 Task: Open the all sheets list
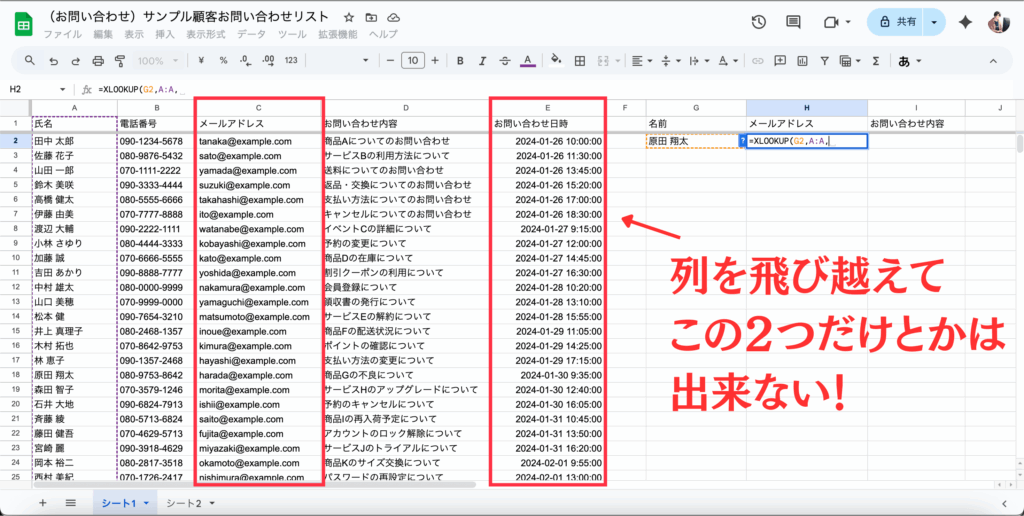point(71,503)
